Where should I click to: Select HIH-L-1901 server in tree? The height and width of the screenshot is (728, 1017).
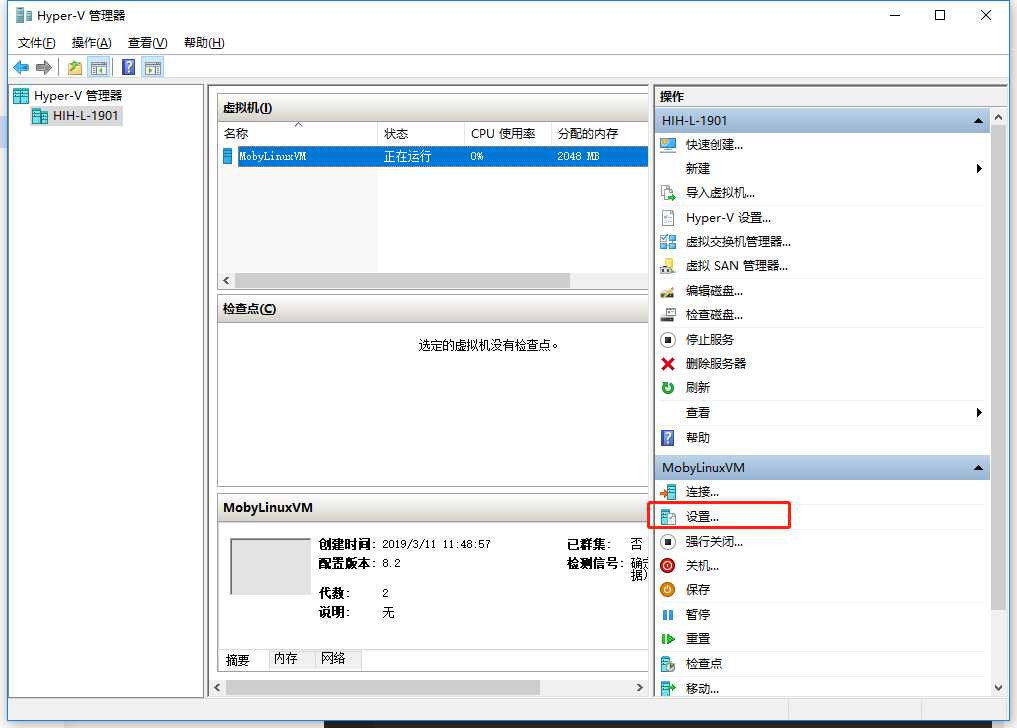[86, 115]
